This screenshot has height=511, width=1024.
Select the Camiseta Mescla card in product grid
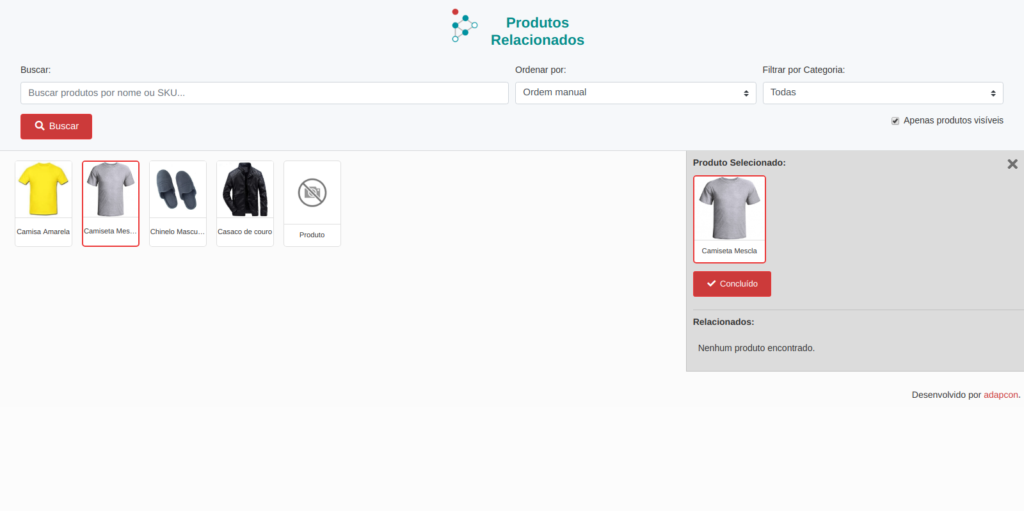[x=111, y=203]
